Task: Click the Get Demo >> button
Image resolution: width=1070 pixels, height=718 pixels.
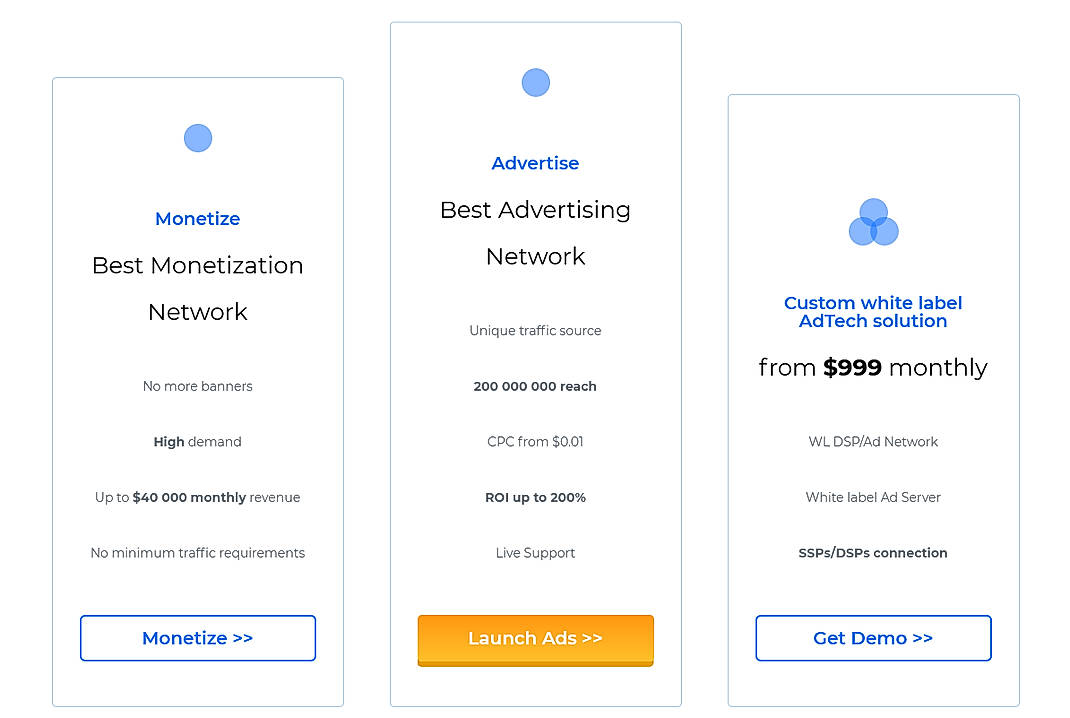Action: click(x=873, y=638)
